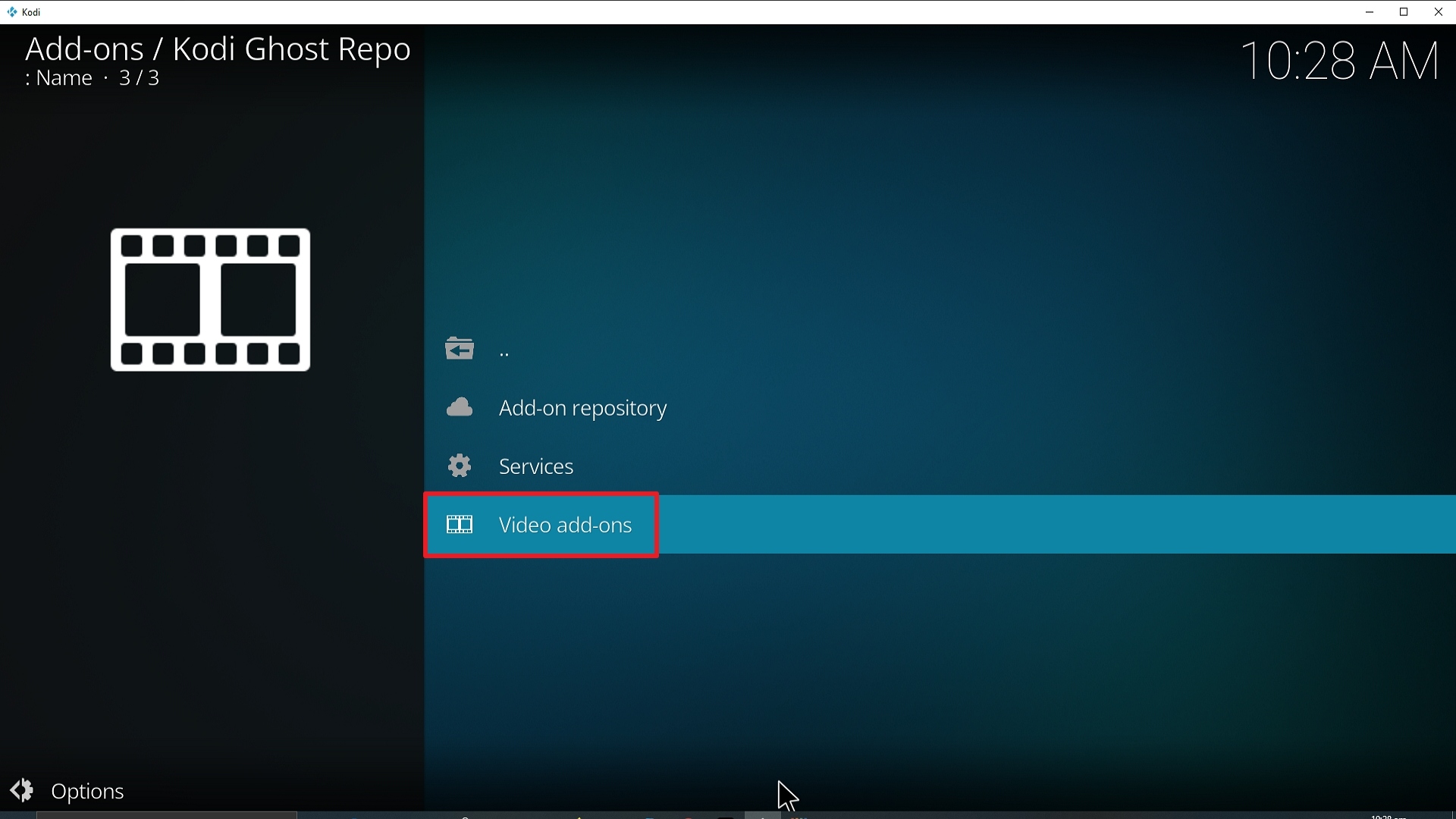This screenshot has height=819, width=1456.
Task: Maximize the Kodi window
Action: tap(1404, 12)
